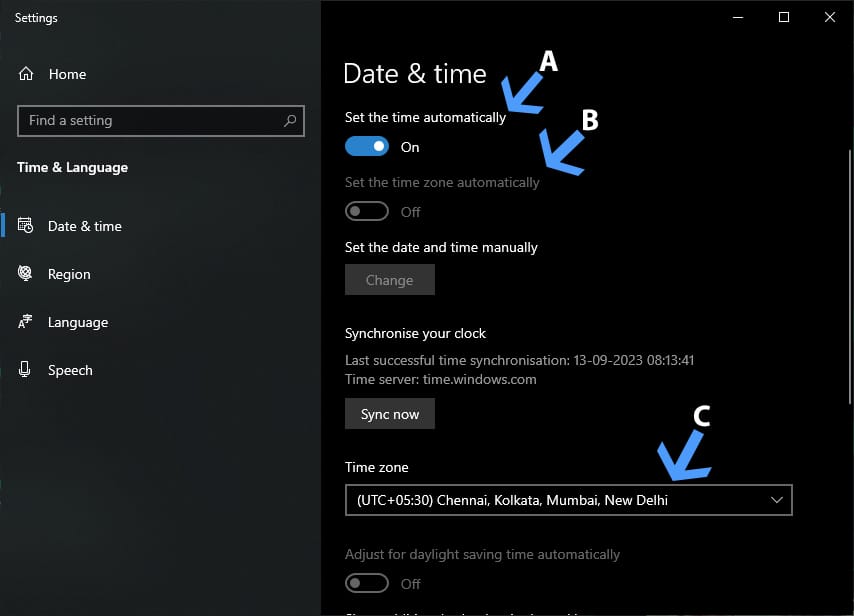Screen dimensions: 854x616
Task: Open the Date & time page
Action: (83, 226)
